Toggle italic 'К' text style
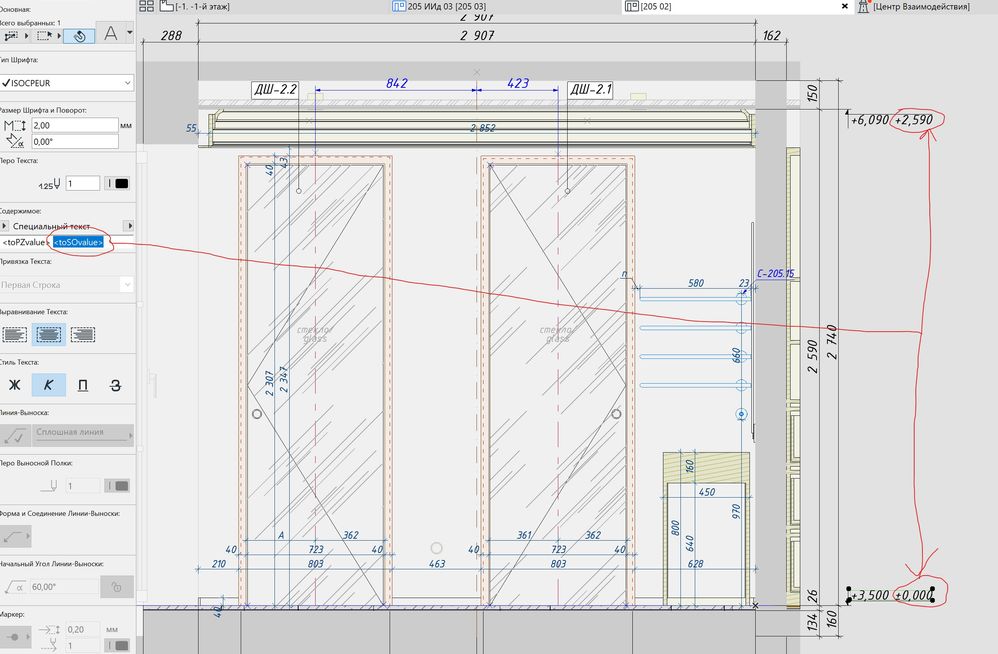The image size is (998, 654). click(49, 385)
